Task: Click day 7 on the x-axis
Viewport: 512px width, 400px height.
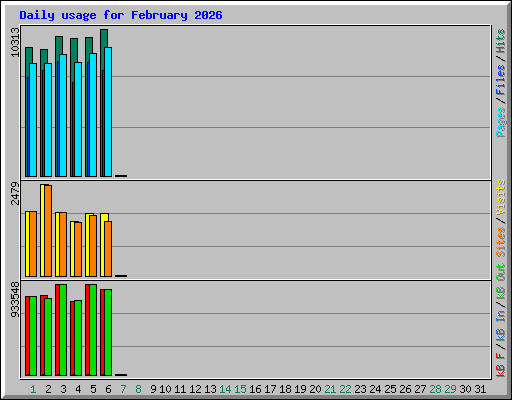Action: point(123,389)
